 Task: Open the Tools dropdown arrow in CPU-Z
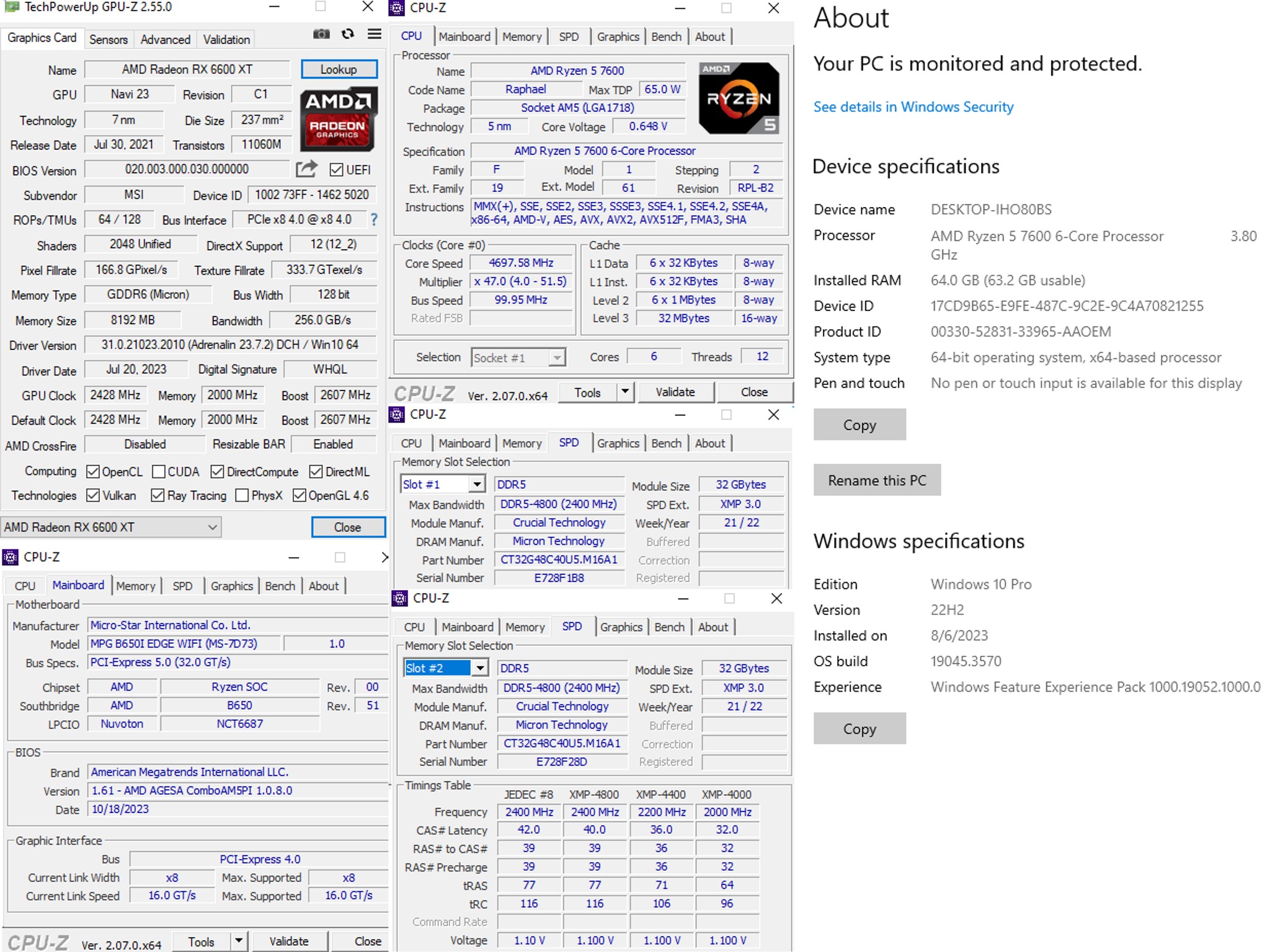pos(624,392)
